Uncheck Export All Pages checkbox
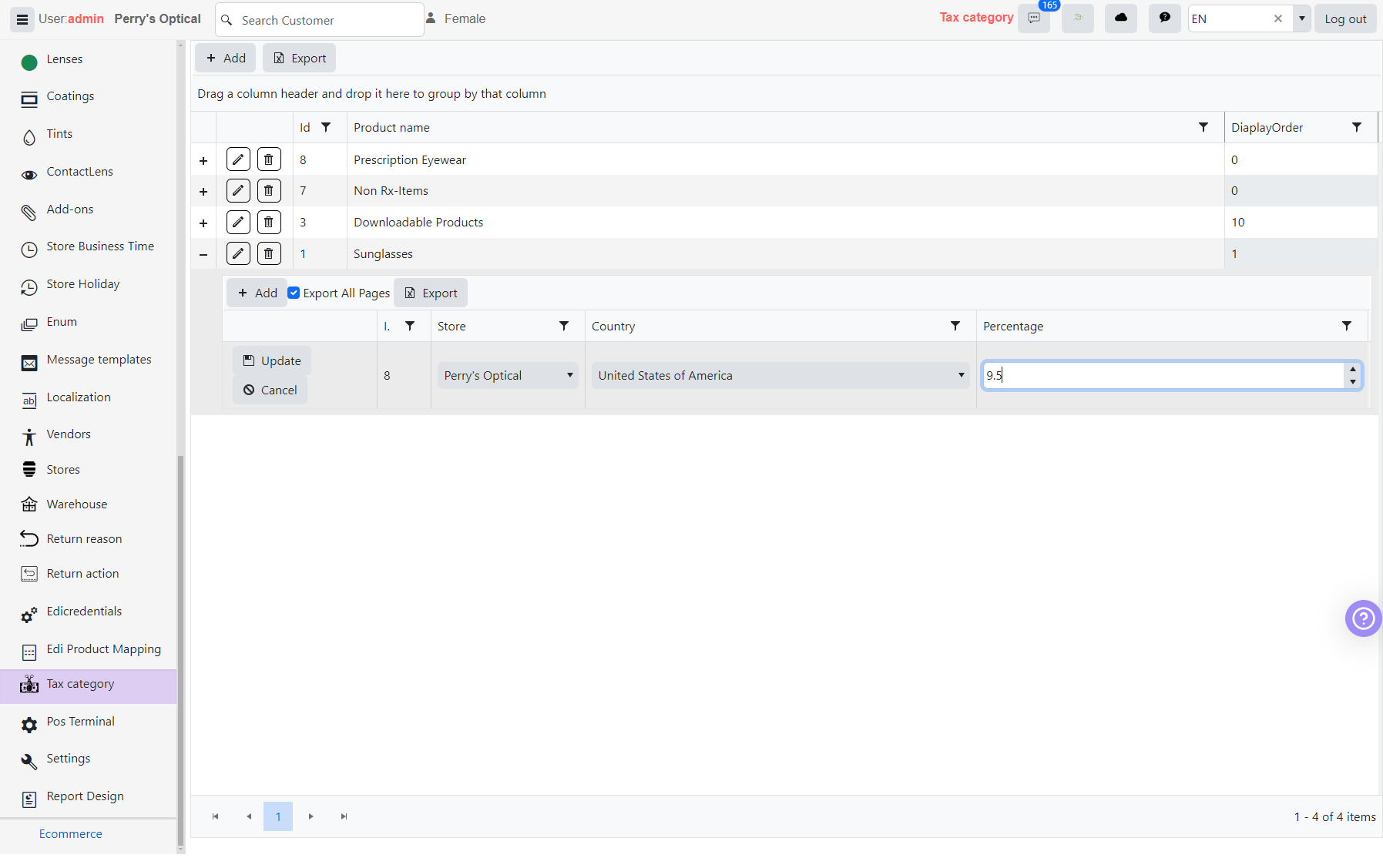Image resolution: width=1383 pixels, height=868 pixels. tap(294, 293)
